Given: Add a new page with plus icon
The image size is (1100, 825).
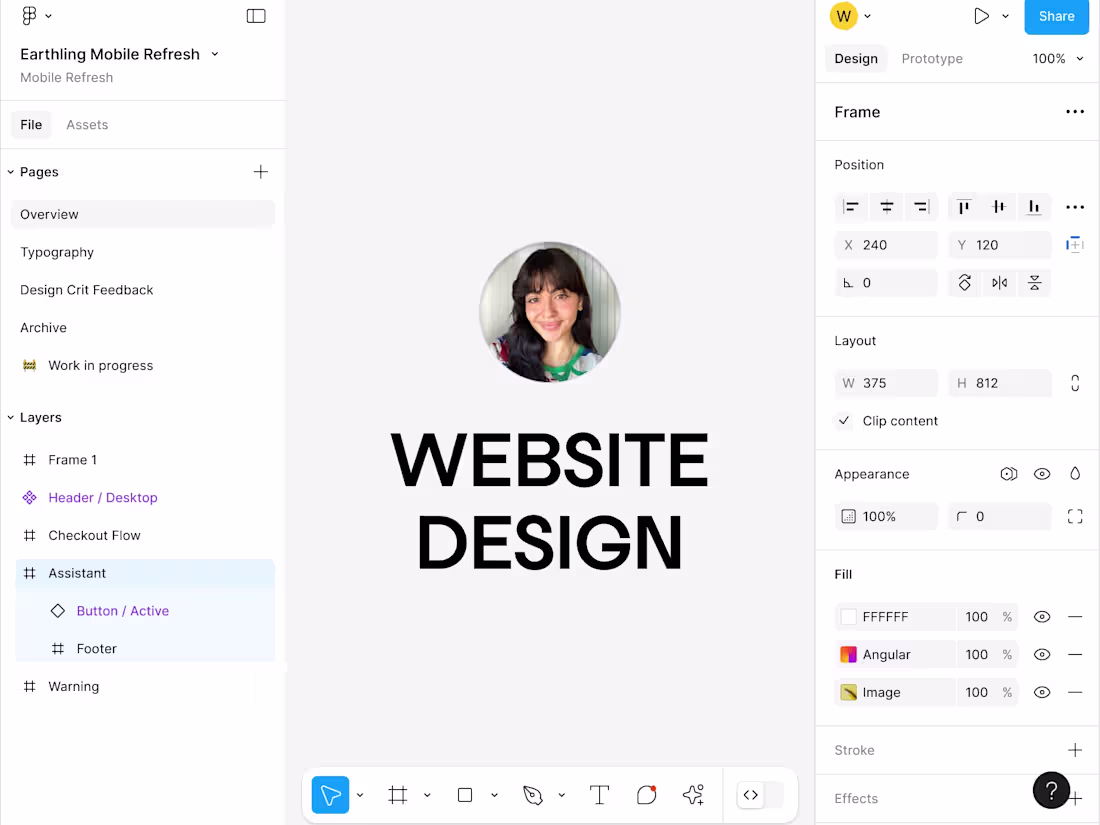Looking at the screenshot, I should coord(260,172).
